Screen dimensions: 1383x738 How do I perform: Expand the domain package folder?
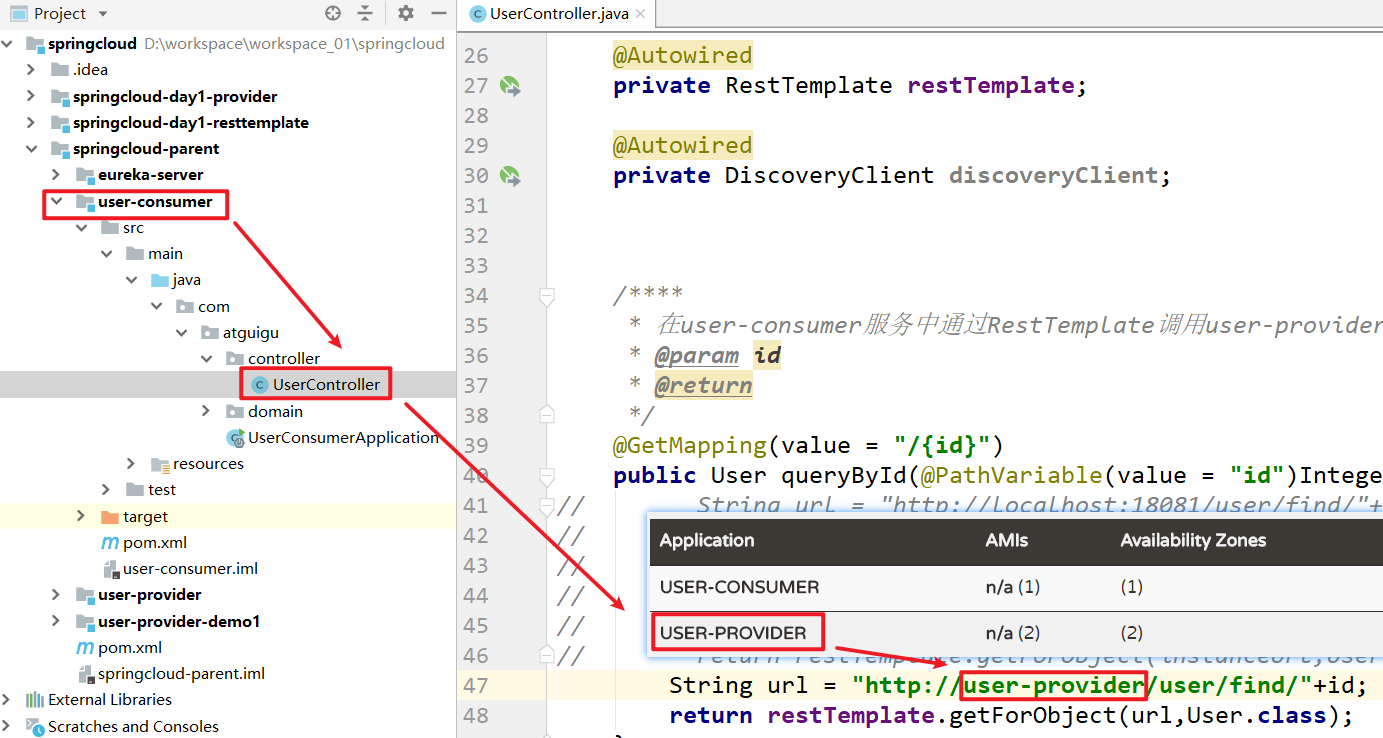click(x=207, y=411)
